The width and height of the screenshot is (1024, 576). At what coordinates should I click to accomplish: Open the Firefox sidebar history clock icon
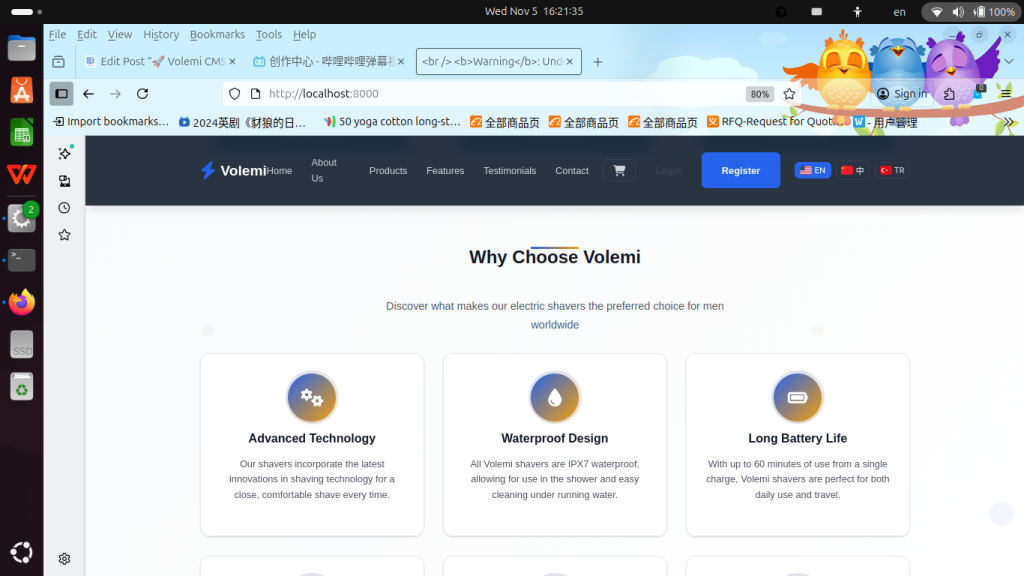coord(65,208)
